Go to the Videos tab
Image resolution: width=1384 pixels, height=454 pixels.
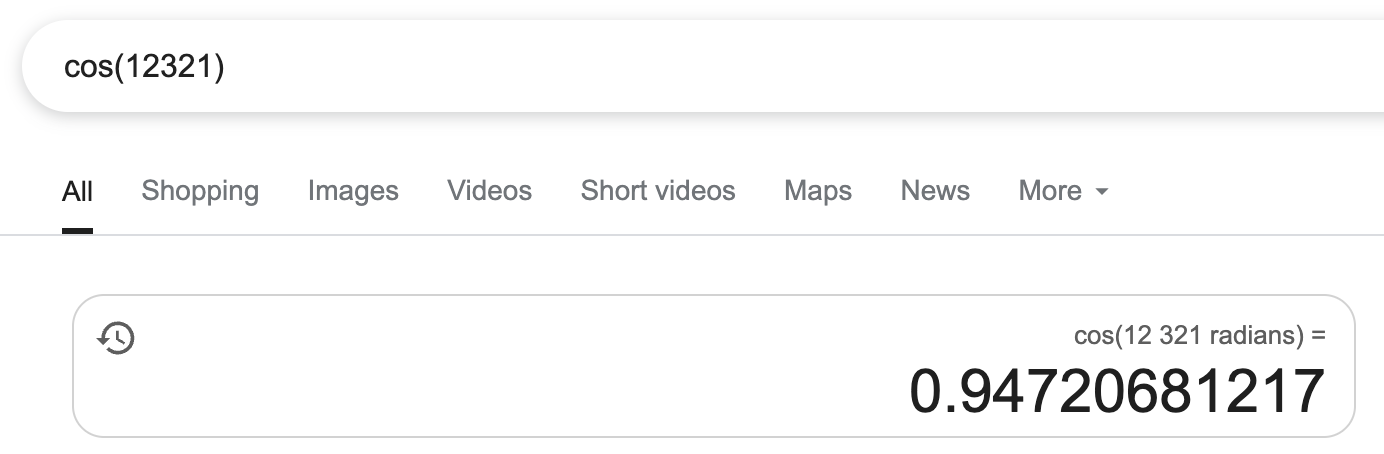[489, 191]
